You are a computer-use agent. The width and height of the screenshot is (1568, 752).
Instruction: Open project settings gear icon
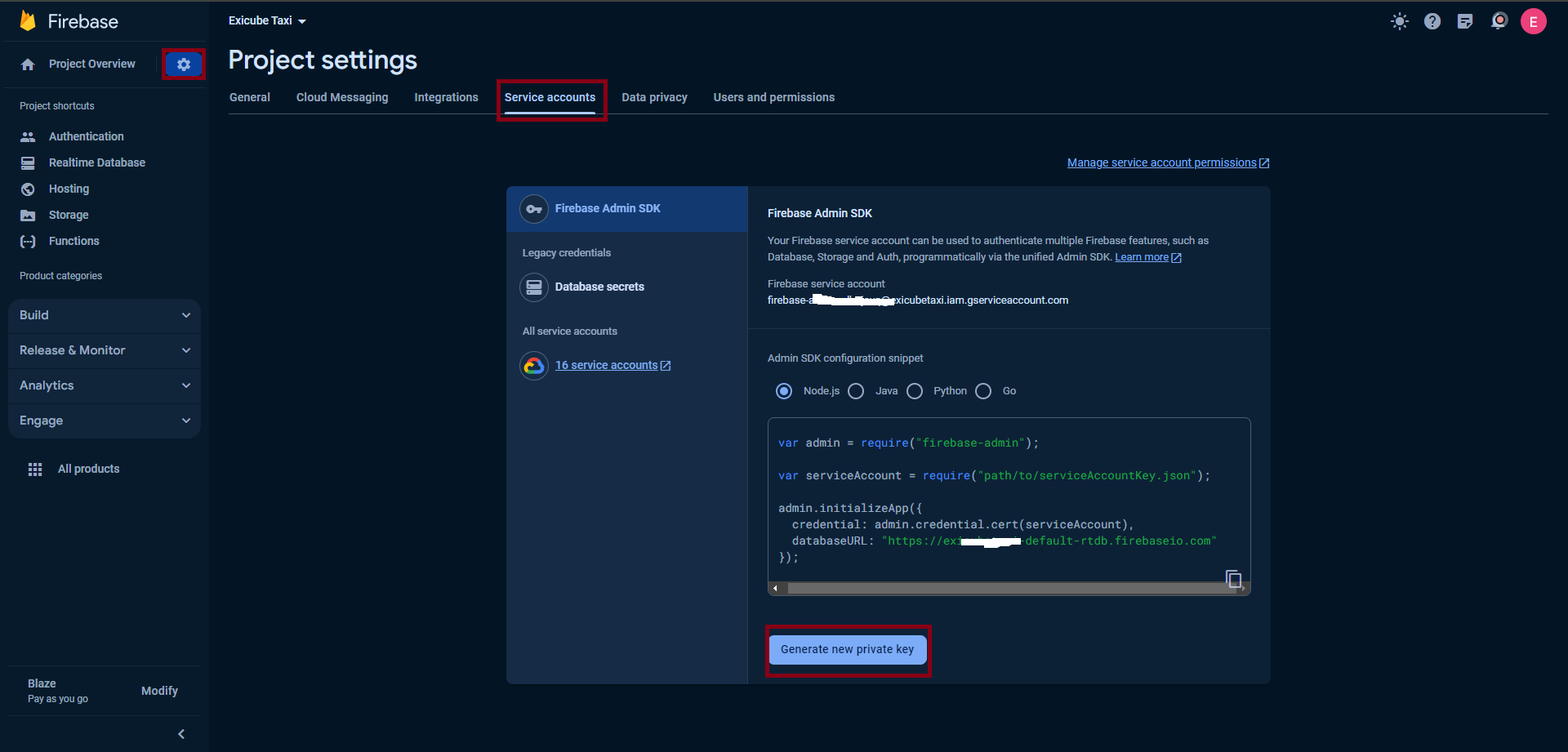184,65
